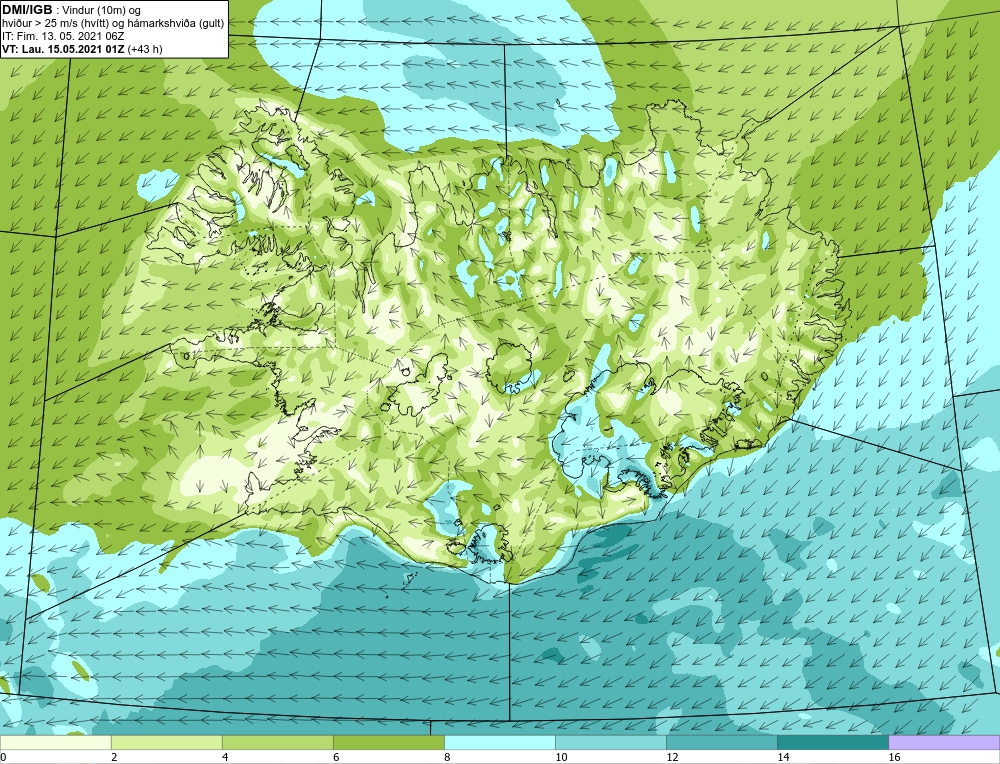Screen dimensions: 1000x764
Task: Click the purple legend swatch above 16 m/s
Action: click(944, 742)
